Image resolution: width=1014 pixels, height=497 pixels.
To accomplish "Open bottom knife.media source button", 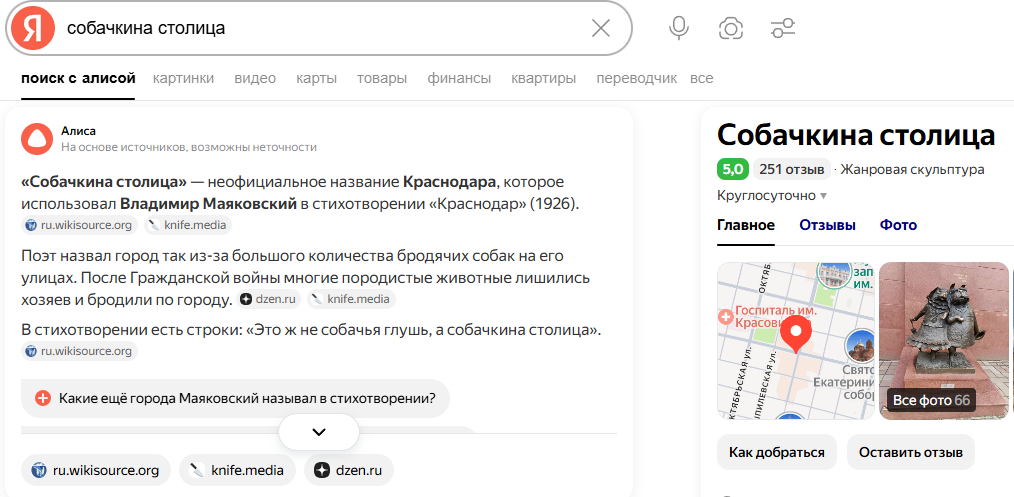I will point(237,471).
